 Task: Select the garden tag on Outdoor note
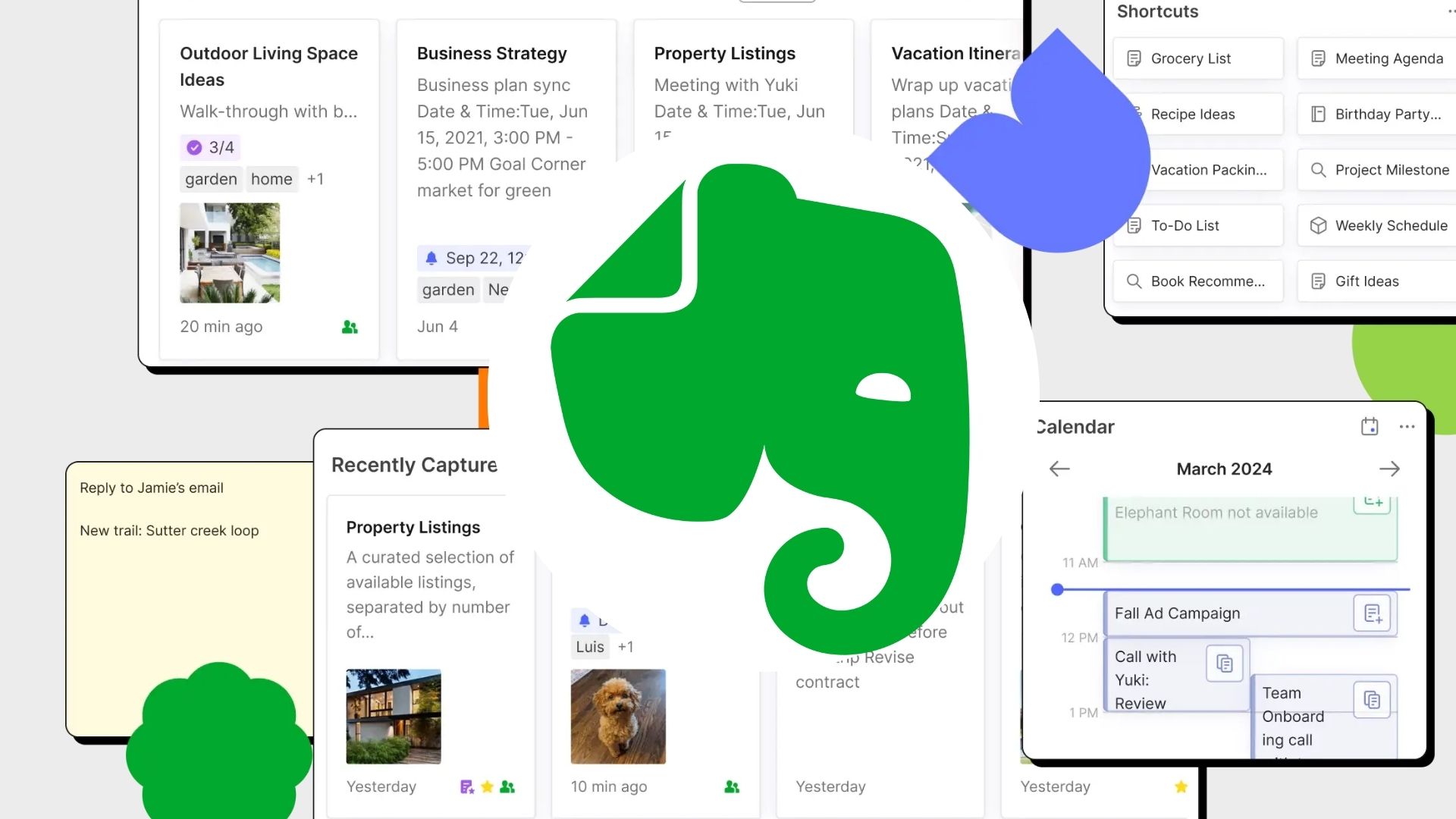pos(211,179)
